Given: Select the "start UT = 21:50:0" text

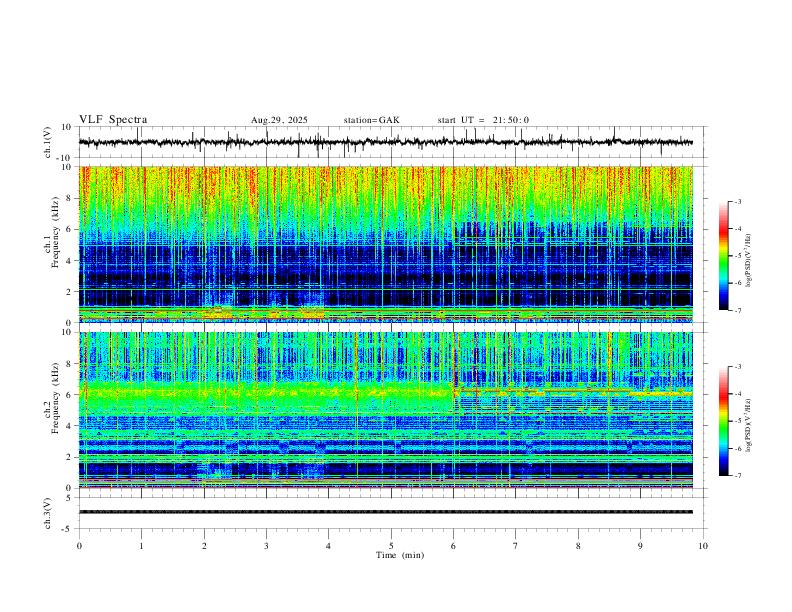Looking at the screenshot, I should pyautogui.click(x=483, y=120).
